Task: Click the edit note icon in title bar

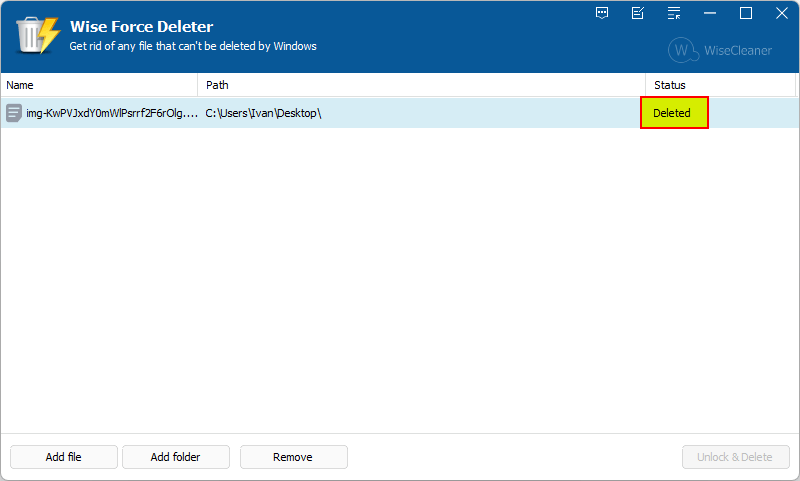Action: pos(638,13)
